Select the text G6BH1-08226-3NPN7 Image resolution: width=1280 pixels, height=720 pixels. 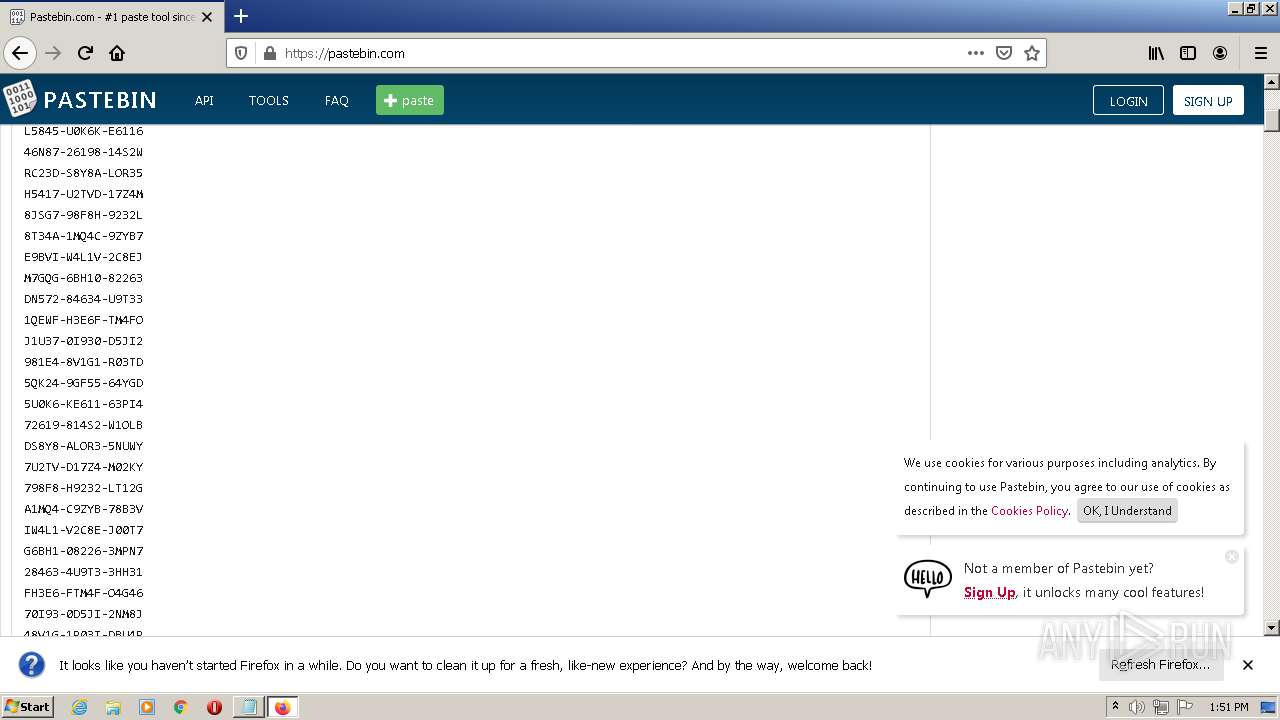[84, 551]
